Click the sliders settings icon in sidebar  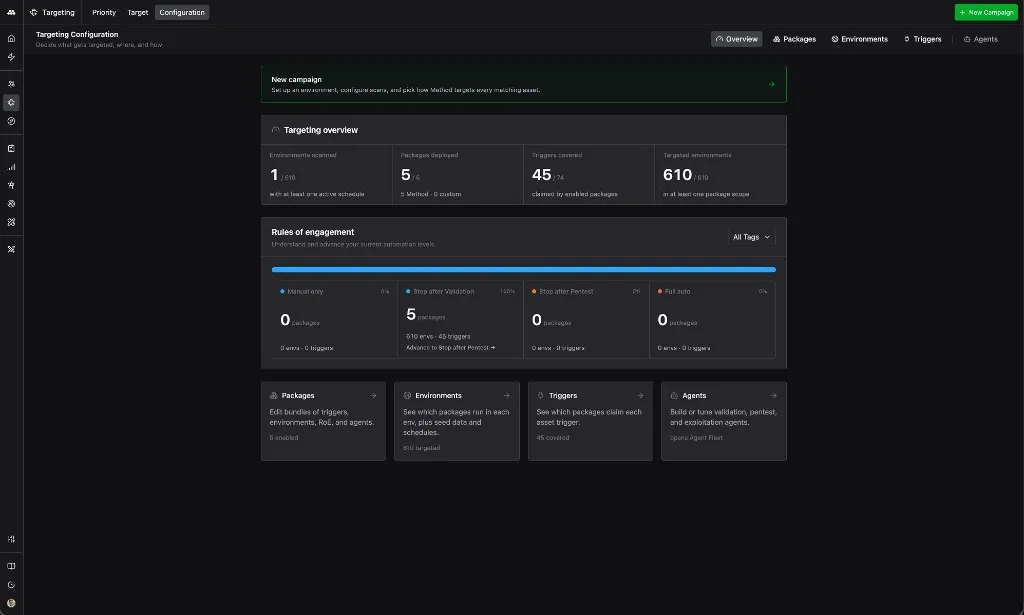[11, 539]
